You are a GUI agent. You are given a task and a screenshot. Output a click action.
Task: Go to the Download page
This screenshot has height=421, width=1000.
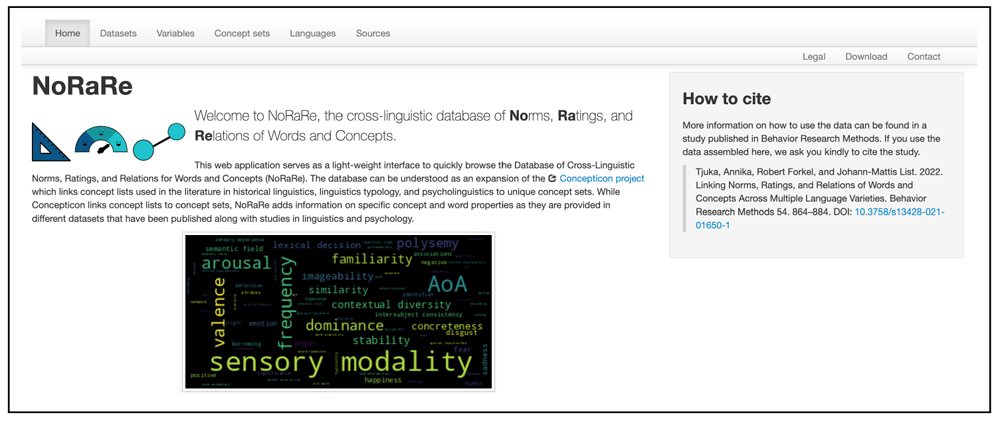(866, 56)
